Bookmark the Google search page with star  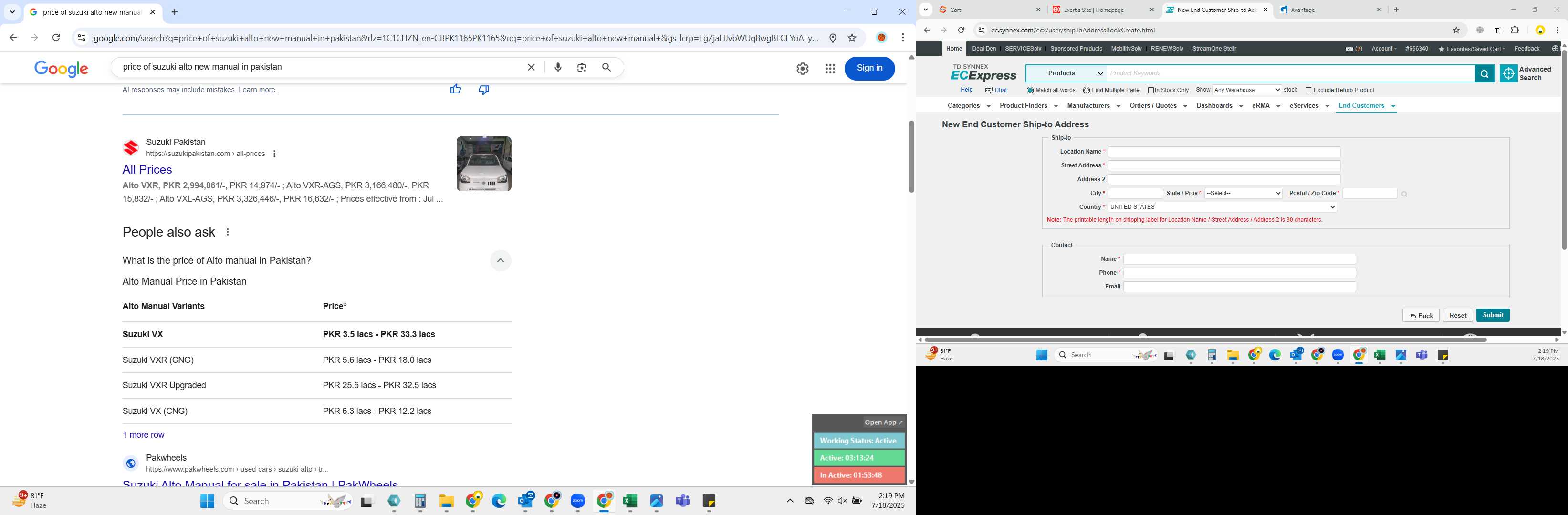pyautogui.click(x=852, y=38)
